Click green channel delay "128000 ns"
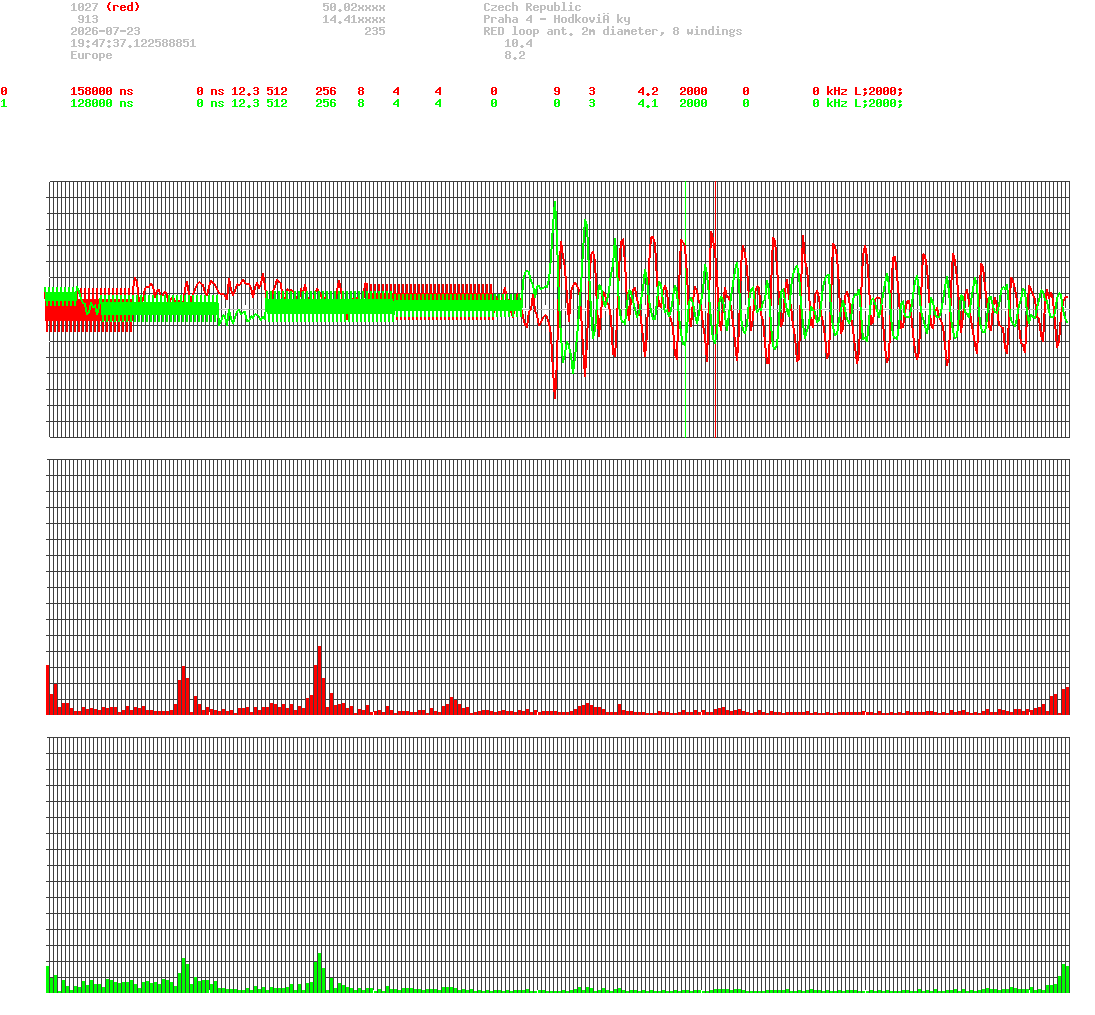Screen dimensions: 1095x1015 pyautogui.click(x=101, y=103)
